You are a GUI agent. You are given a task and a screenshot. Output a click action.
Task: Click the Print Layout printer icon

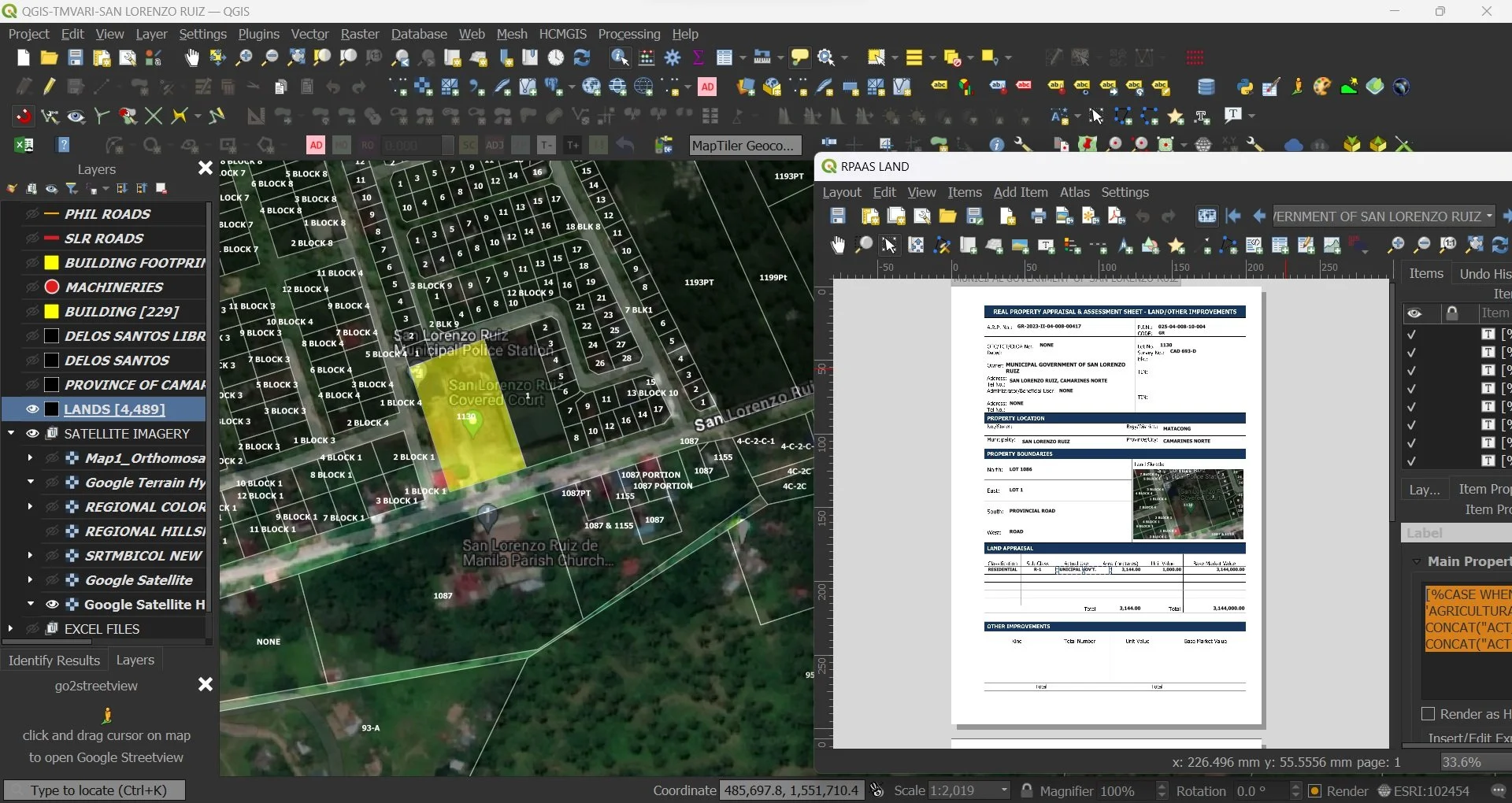pyautogui.click(x=1038, y=216)
